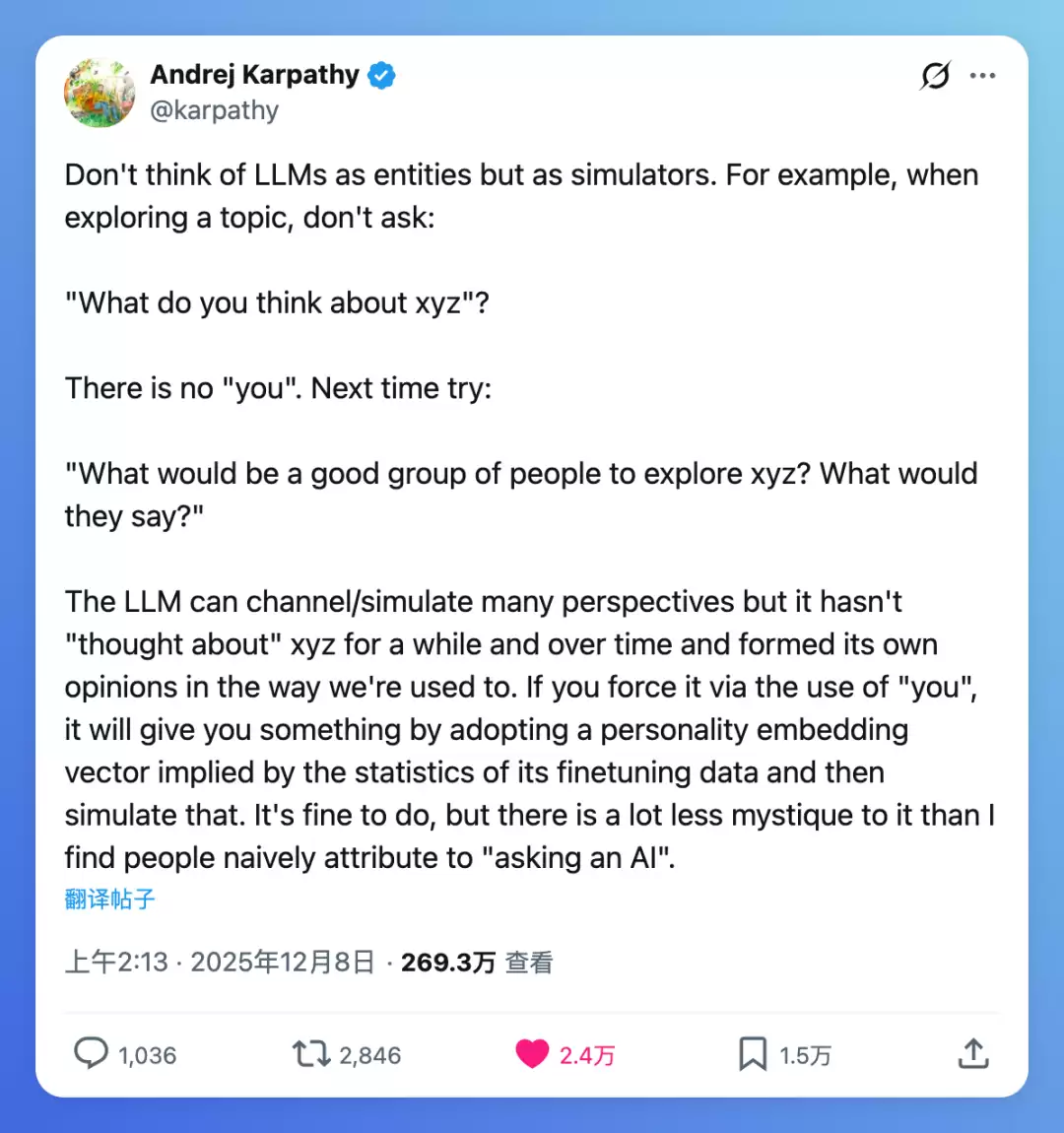This screenshot has width=1064, height=1133.
Task: Click the 1,036 replies count
Action: (148, 1055)
